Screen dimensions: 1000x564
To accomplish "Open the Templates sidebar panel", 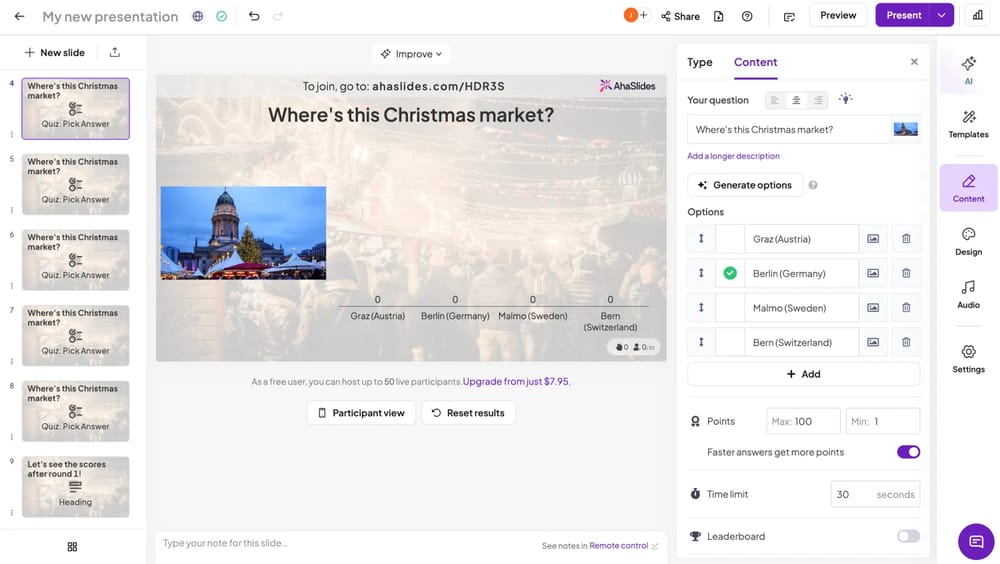I will [x=968, y=124].
